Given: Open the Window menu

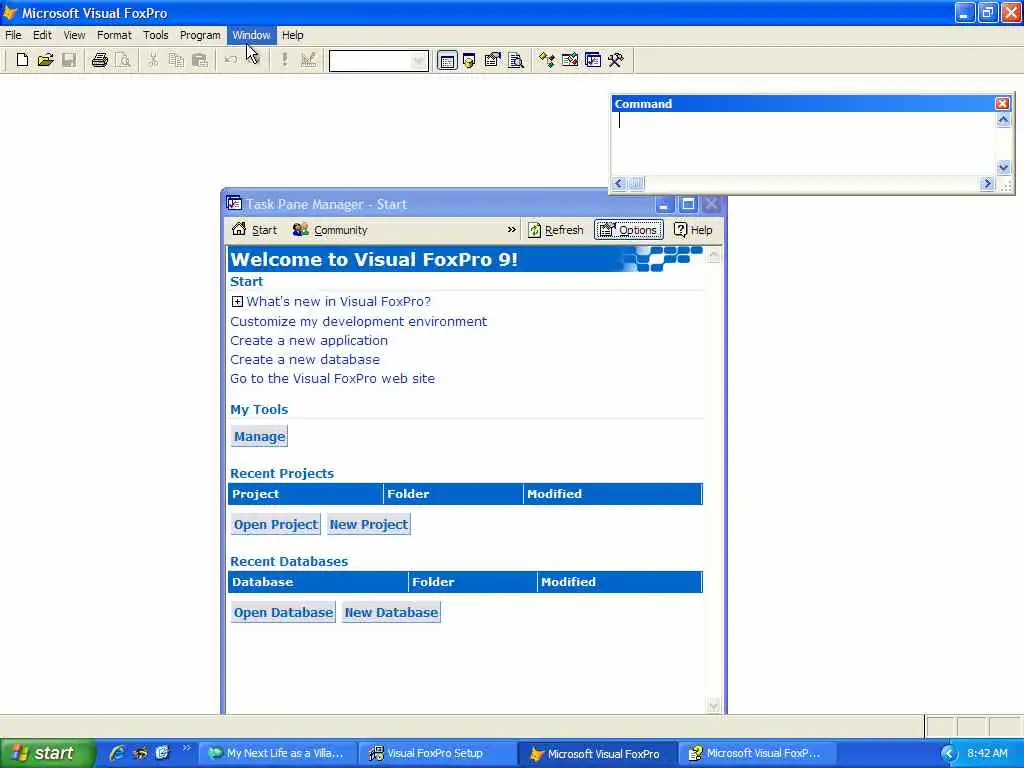Looking at the screenshot, I should click(x=251, y=35).
